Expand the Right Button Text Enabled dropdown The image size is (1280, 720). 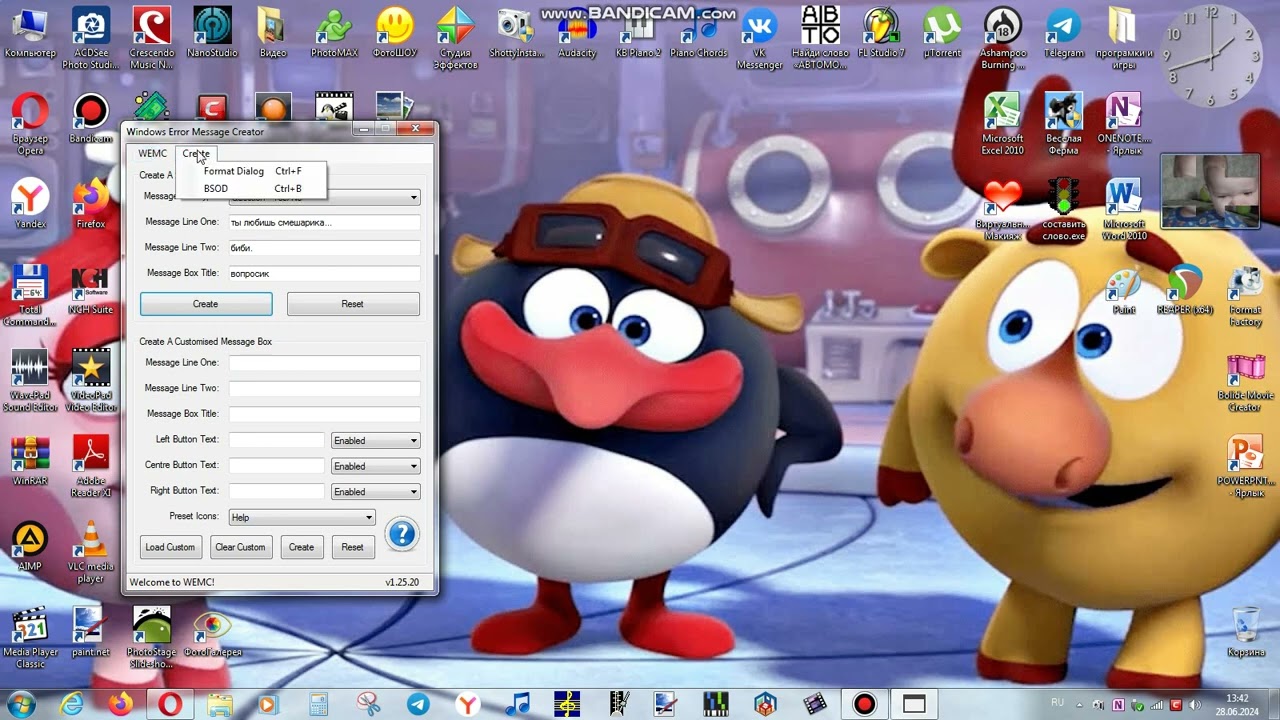pyautogui.click(x=375, y=492)
